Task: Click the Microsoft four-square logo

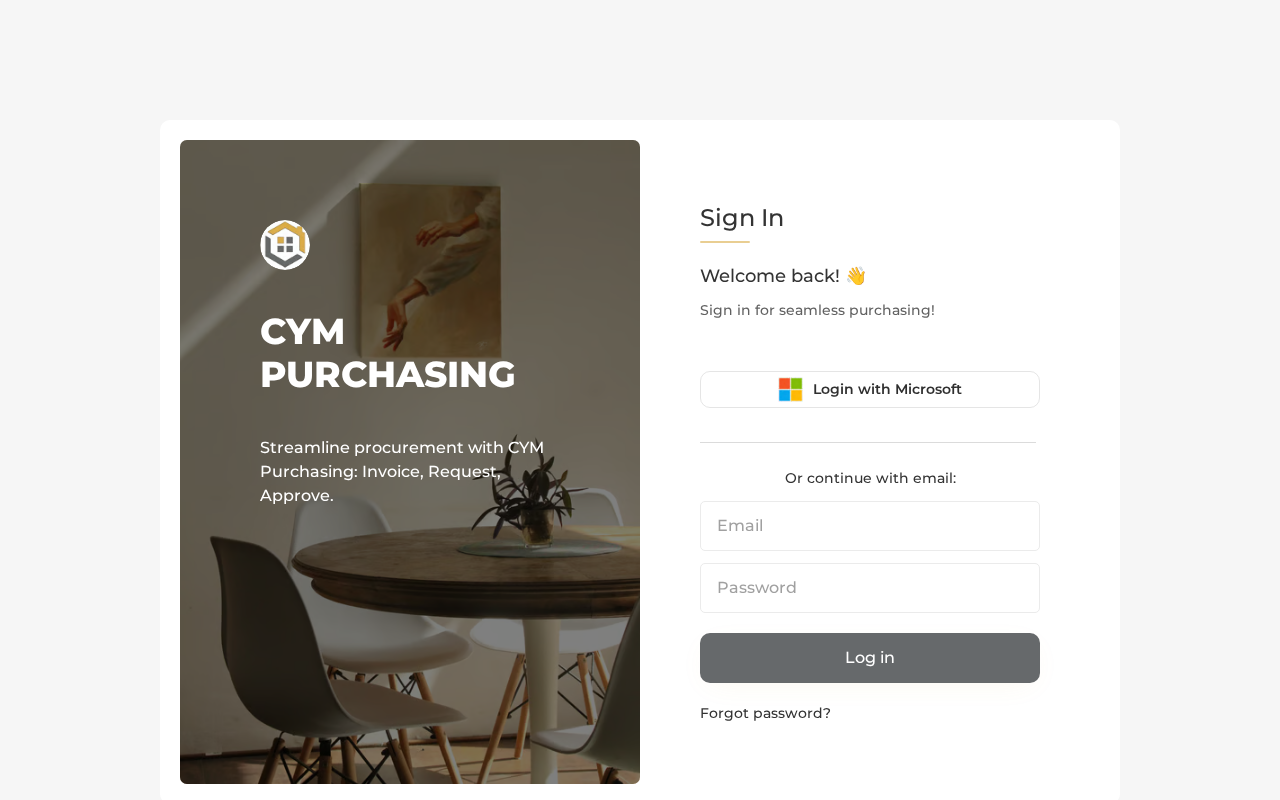Action: point(790,389)
